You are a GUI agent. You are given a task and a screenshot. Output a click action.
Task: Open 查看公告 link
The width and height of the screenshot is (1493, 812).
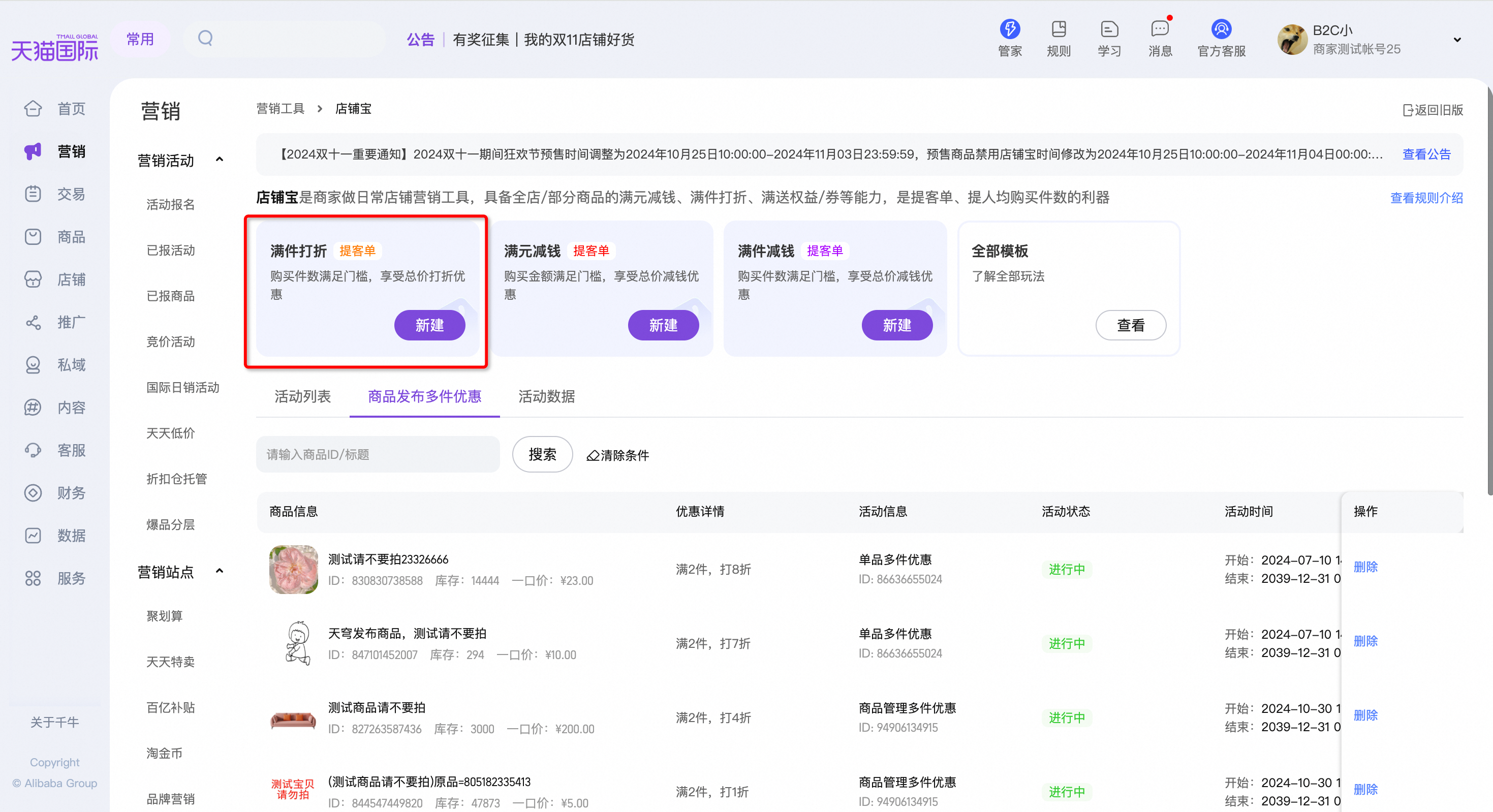(x=1426, y=154)
